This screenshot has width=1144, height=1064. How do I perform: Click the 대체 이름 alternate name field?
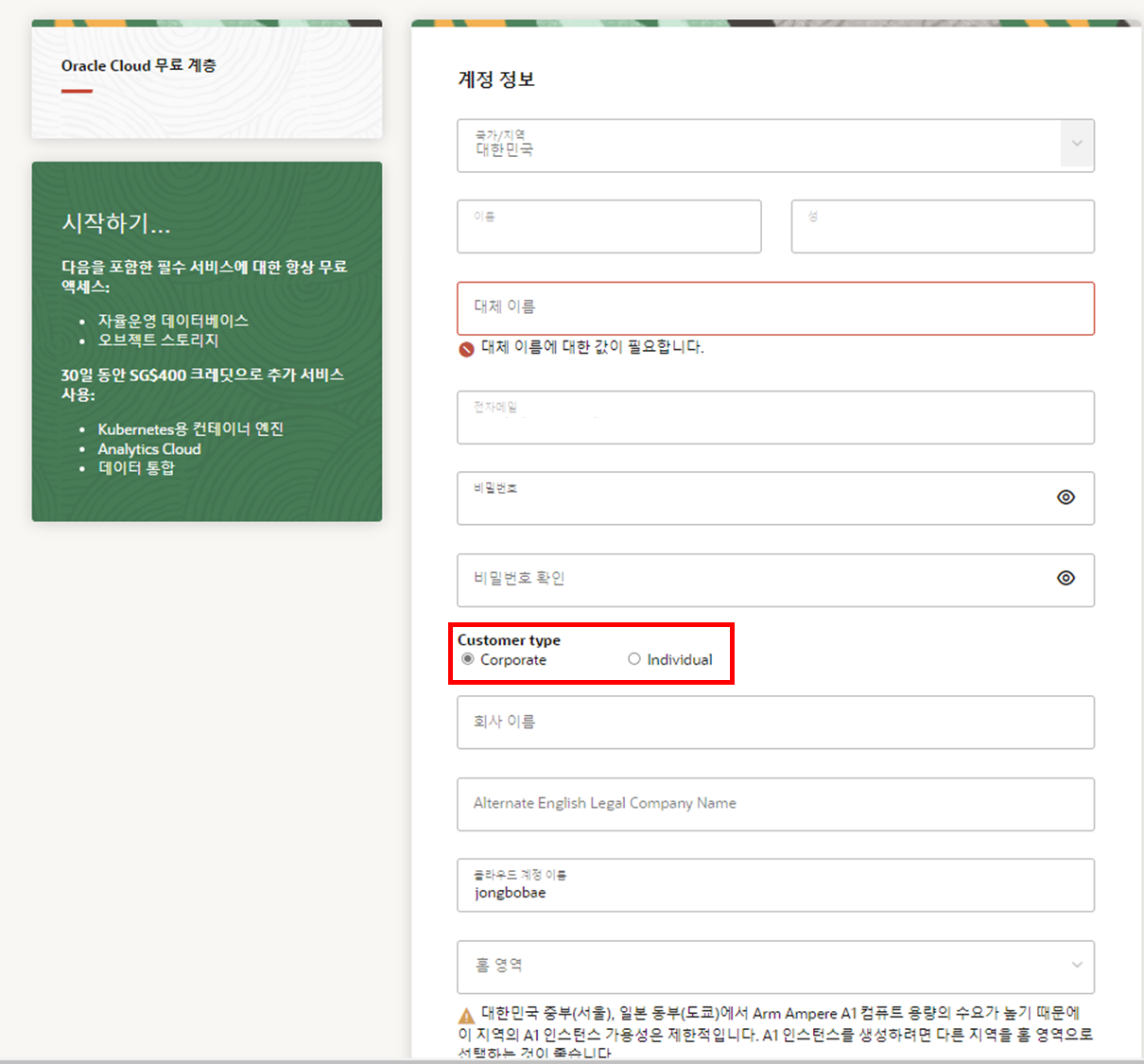tap(775, 308)
